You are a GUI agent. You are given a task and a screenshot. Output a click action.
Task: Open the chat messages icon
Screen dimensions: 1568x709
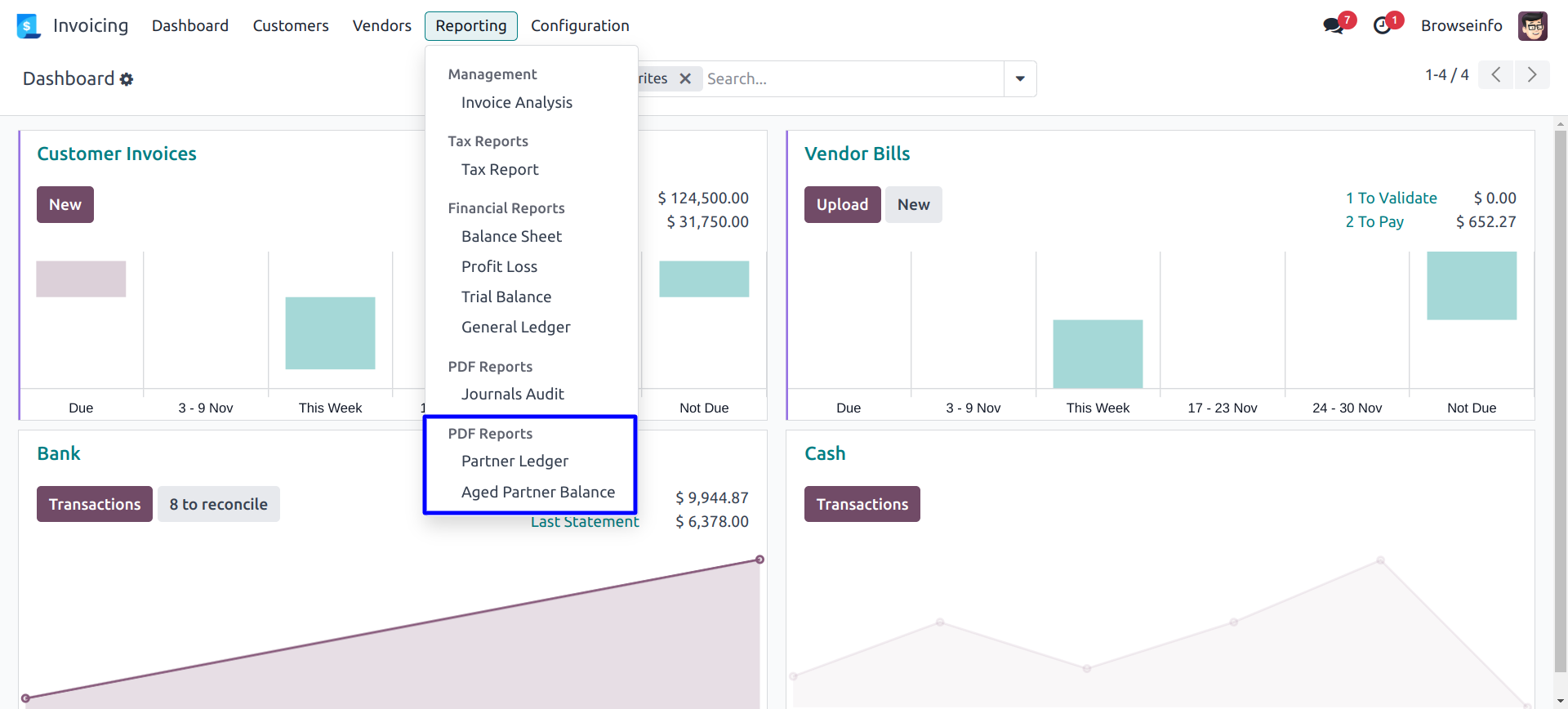(1334, 26)
